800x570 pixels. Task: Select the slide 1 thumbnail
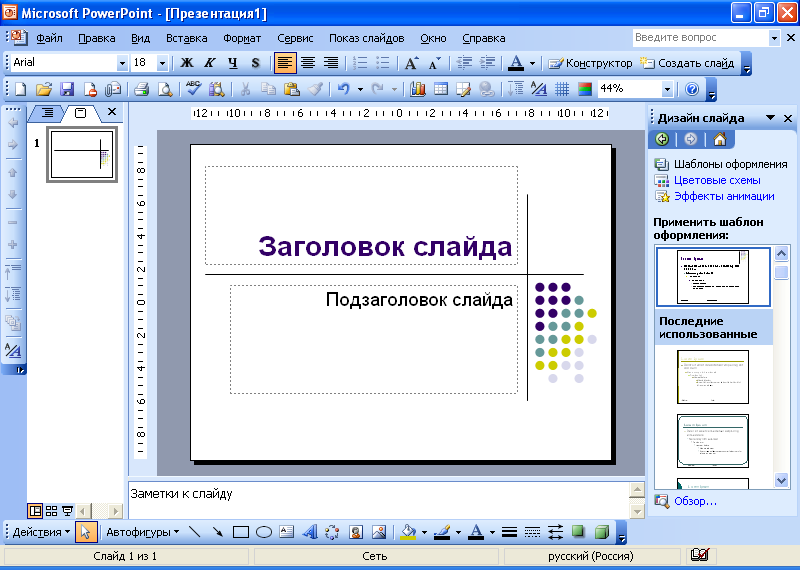(82, 155)
